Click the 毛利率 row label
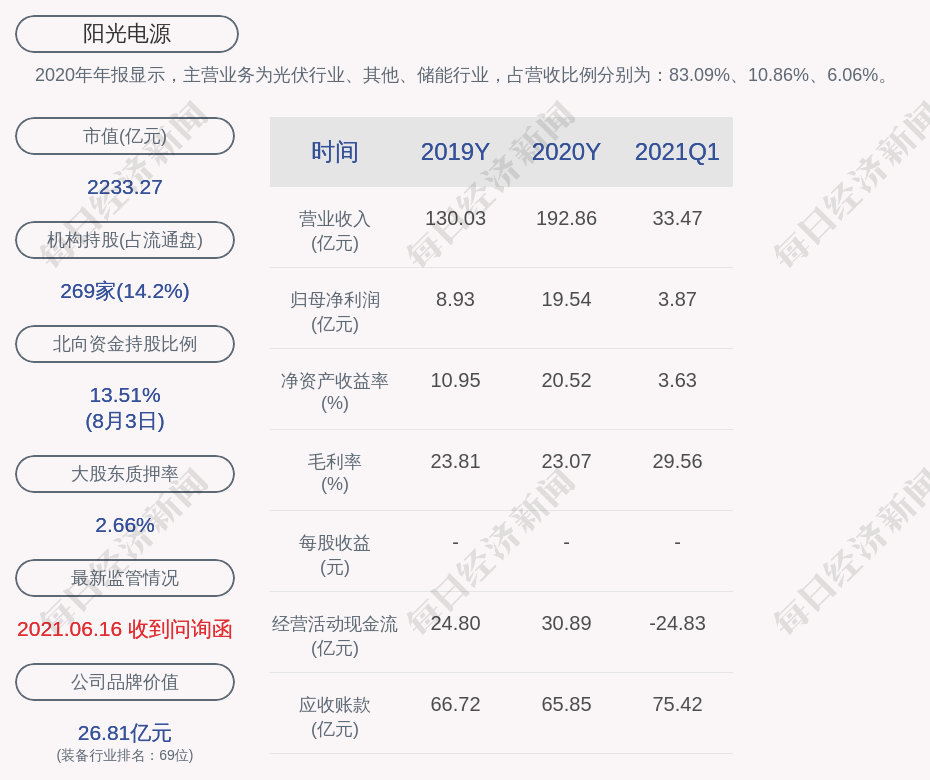The height and width of the screenshot is (780, 930). tap(335, 473)
